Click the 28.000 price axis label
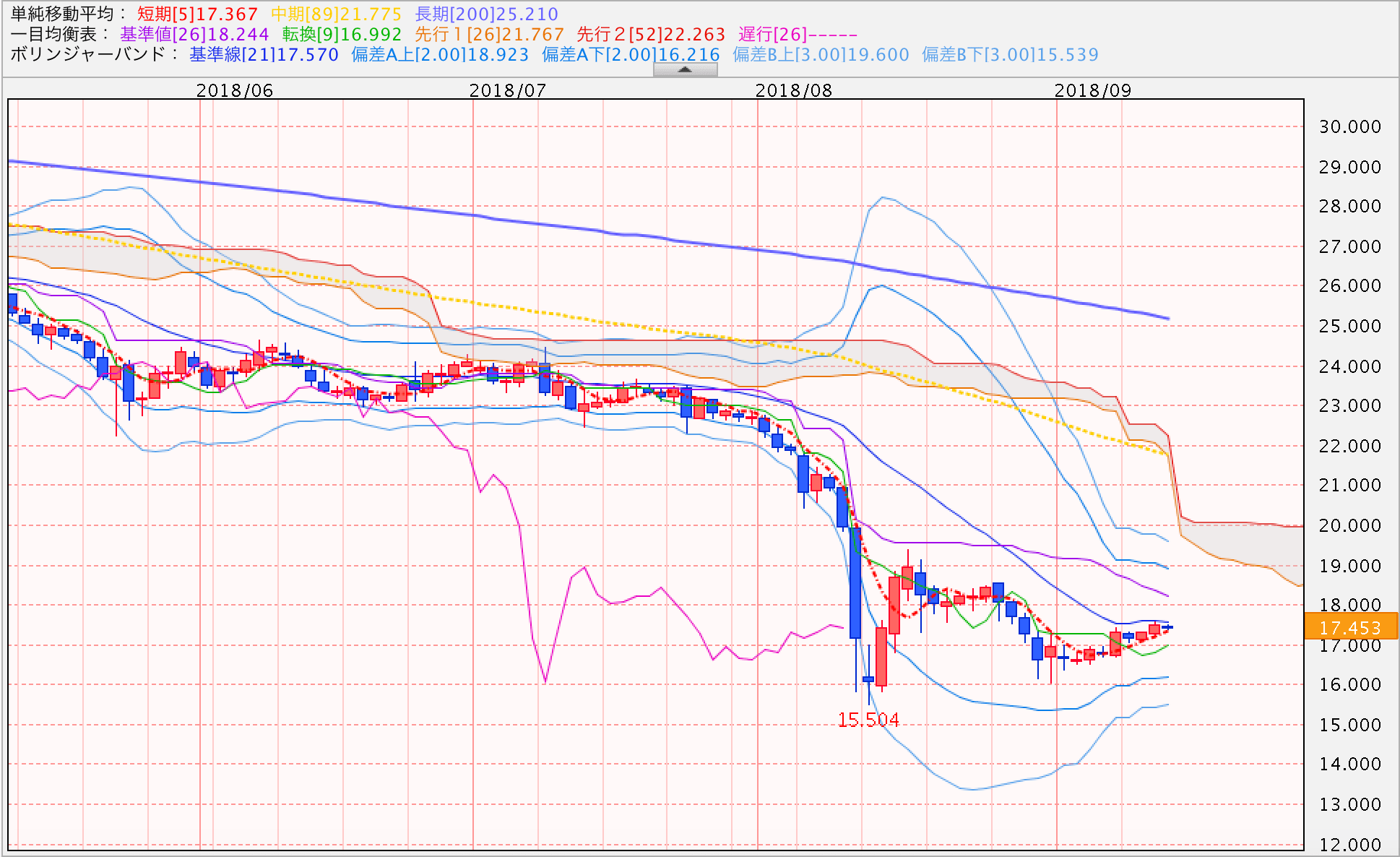 coord(1349,207)
